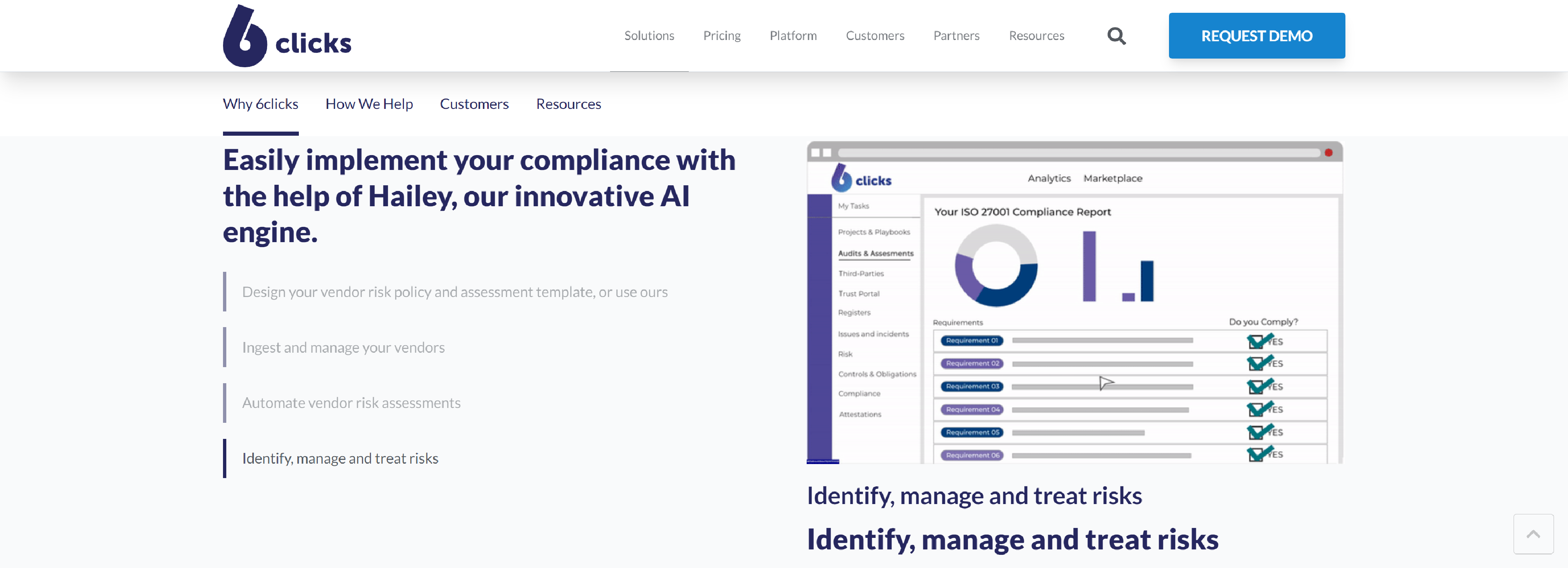The width and height of the screenshot is (1568, 568).
Task: Select 'Design your vendor risk policy' step
Action: 455,292
